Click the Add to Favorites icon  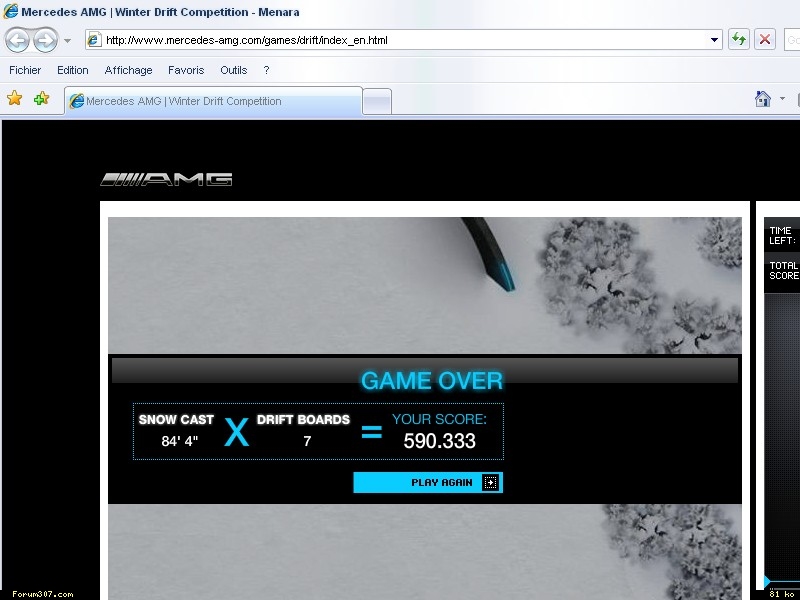[41, 99]
